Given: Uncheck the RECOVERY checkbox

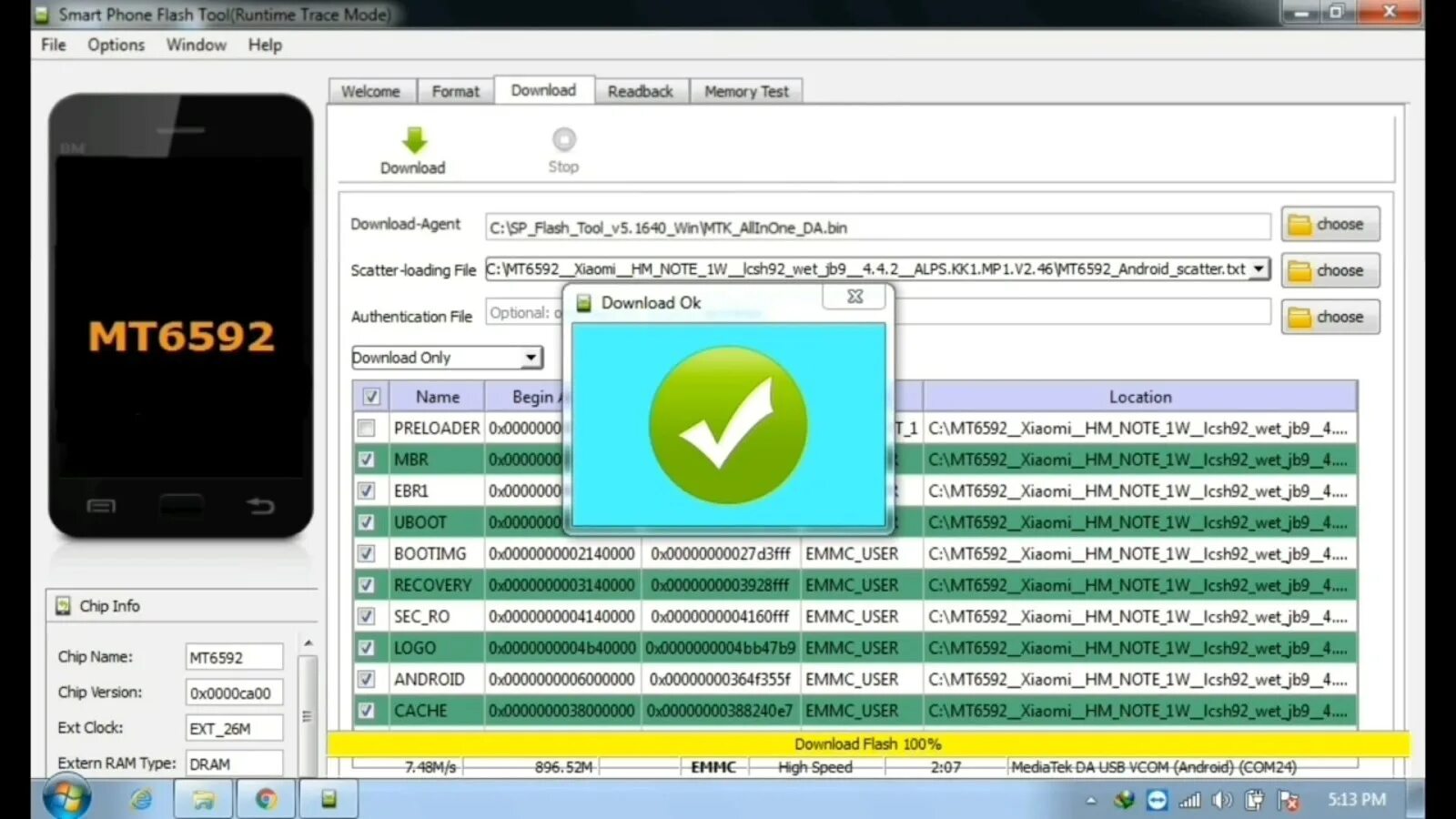Looking at the screenshot, I should coord(366,585).
